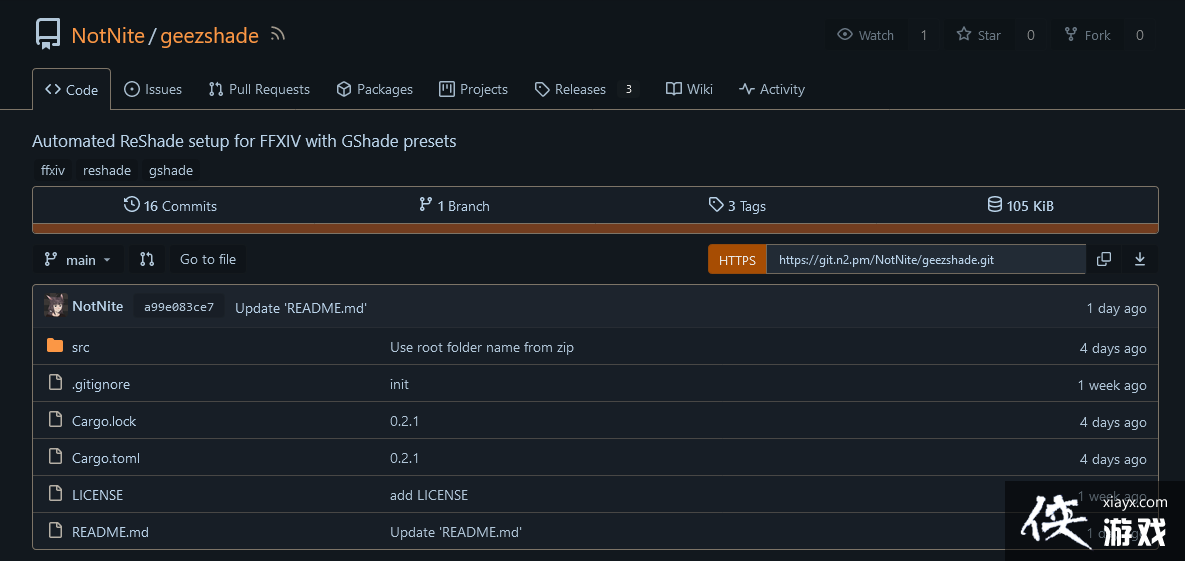Click the download repository icon
The image size is (1185, 561).
(x=1139, y=259)
